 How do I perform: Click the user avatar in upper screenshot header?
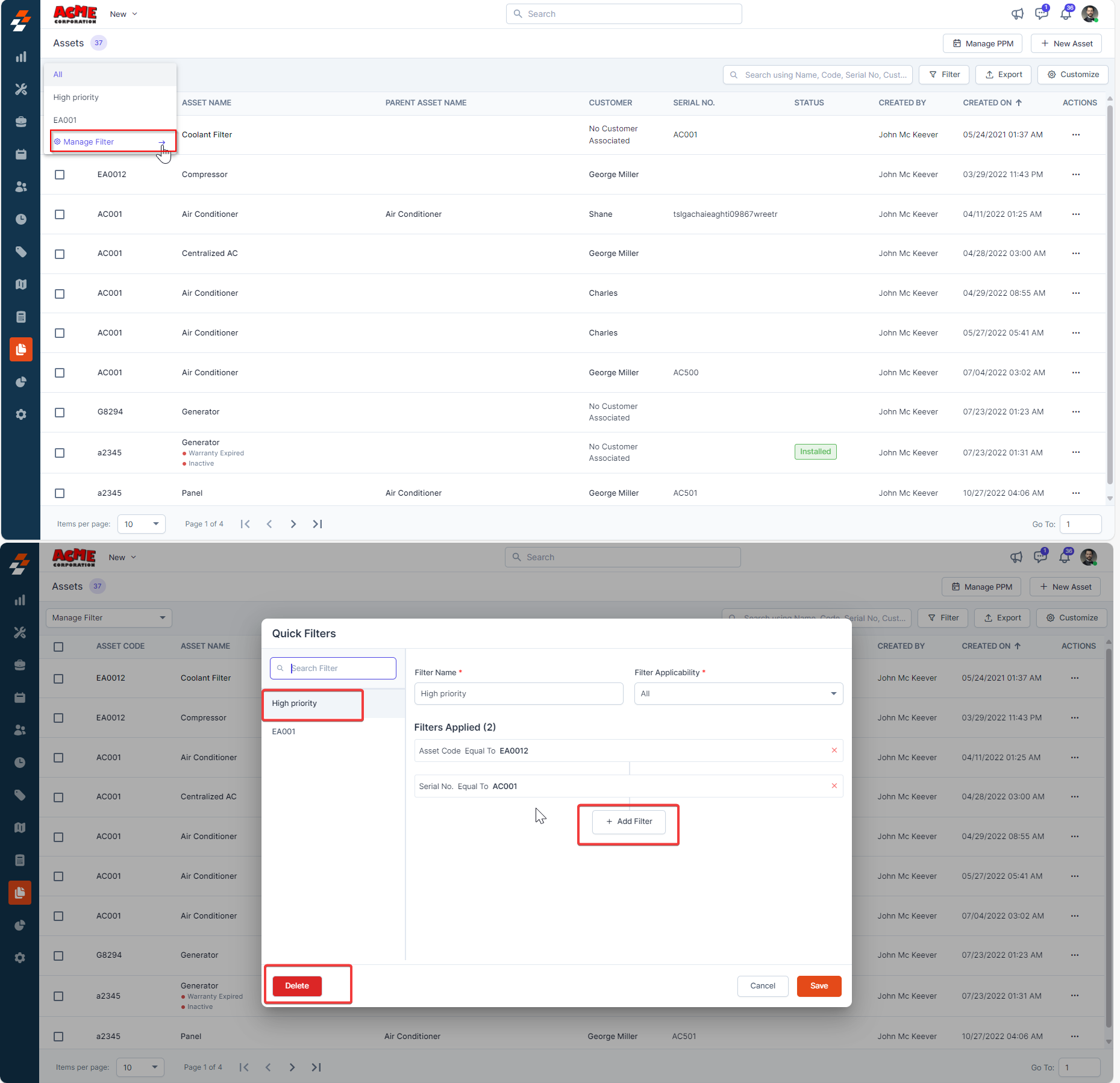(1090, 14)
